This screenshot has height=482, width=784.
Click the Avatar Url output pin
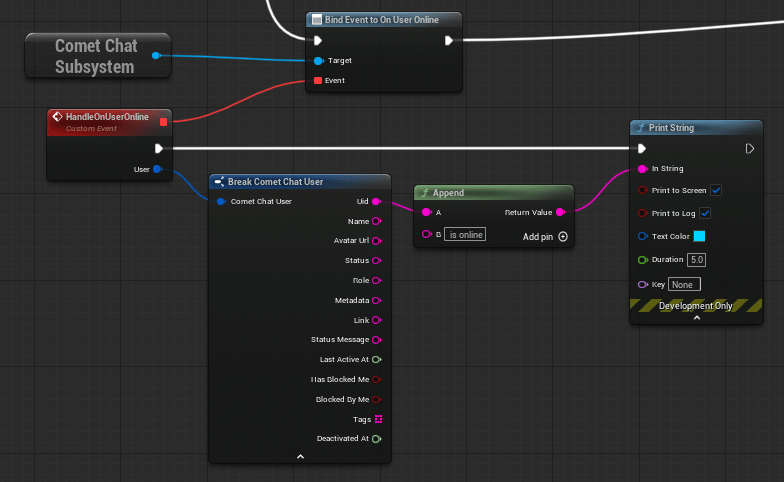(376, 241)
